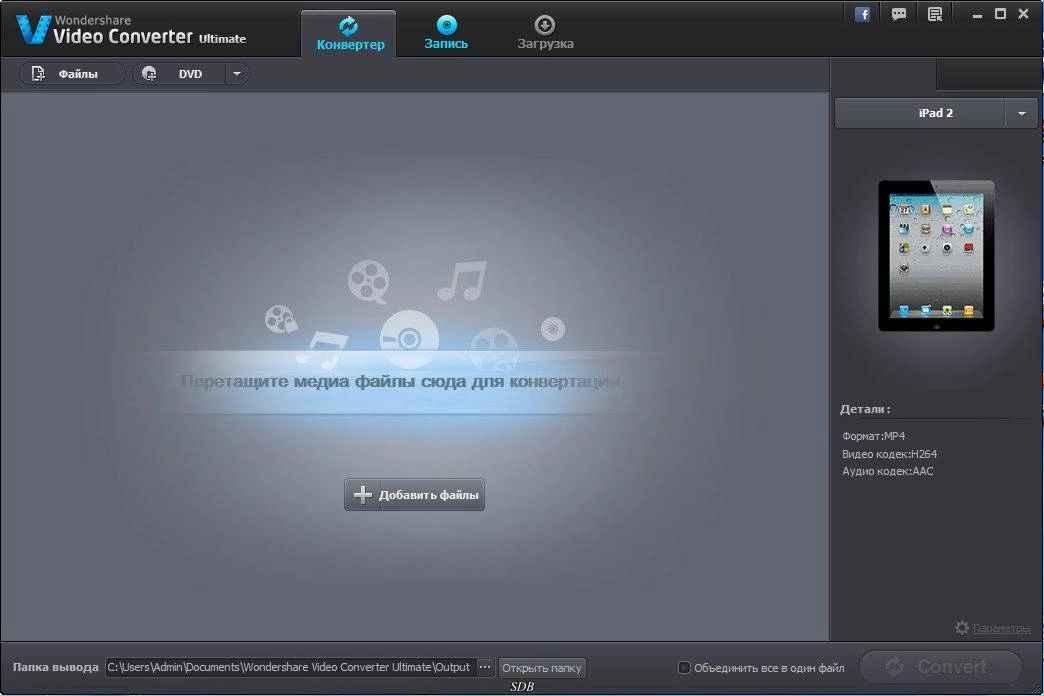Screen dimensions: 1044x696
Task: Open the feedback chat bubble icon
Action: (899, 14)
